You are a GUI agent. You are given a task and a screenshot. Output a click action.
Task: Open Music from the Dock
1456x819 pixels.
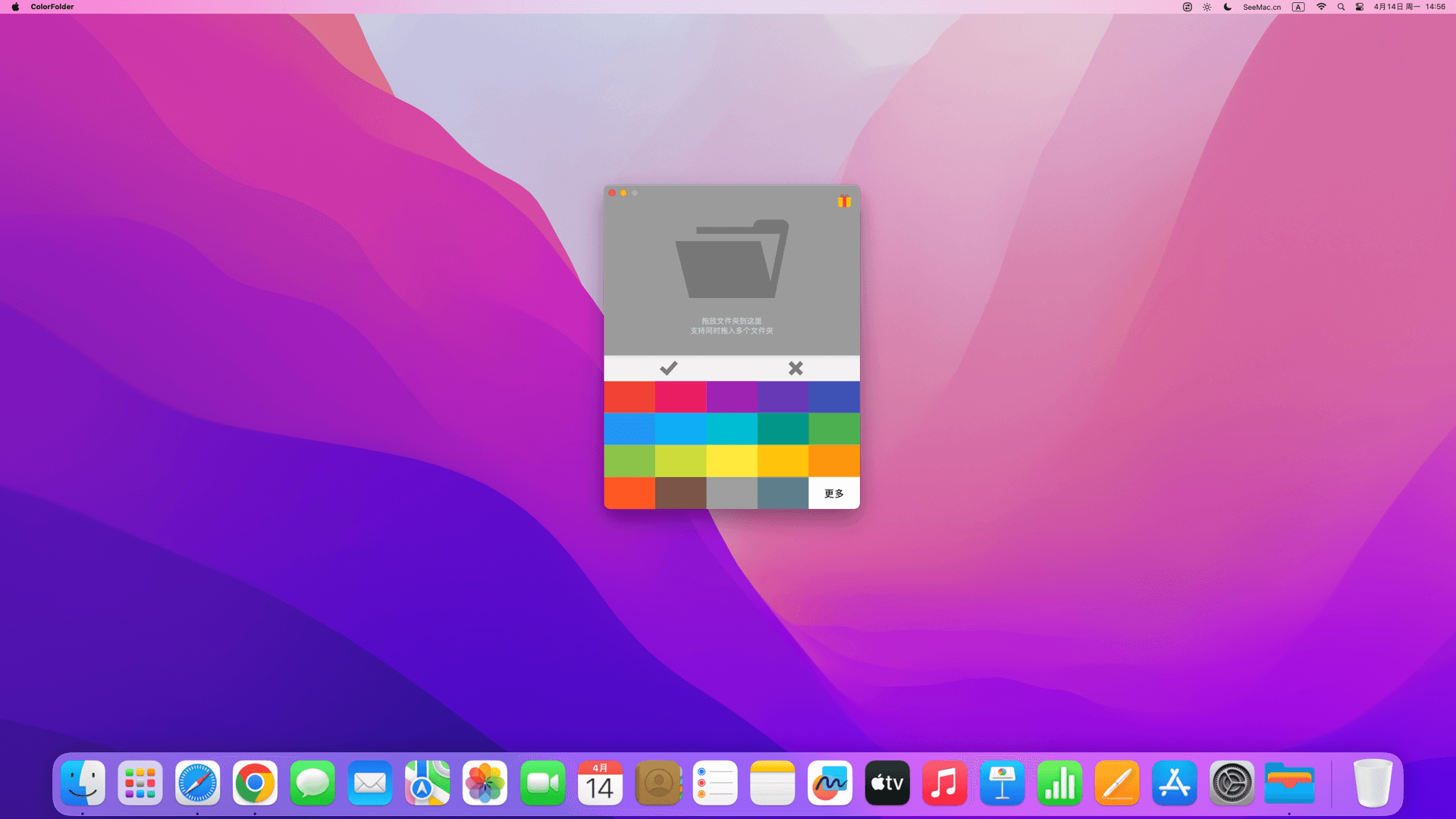click(x=945, y=783)
